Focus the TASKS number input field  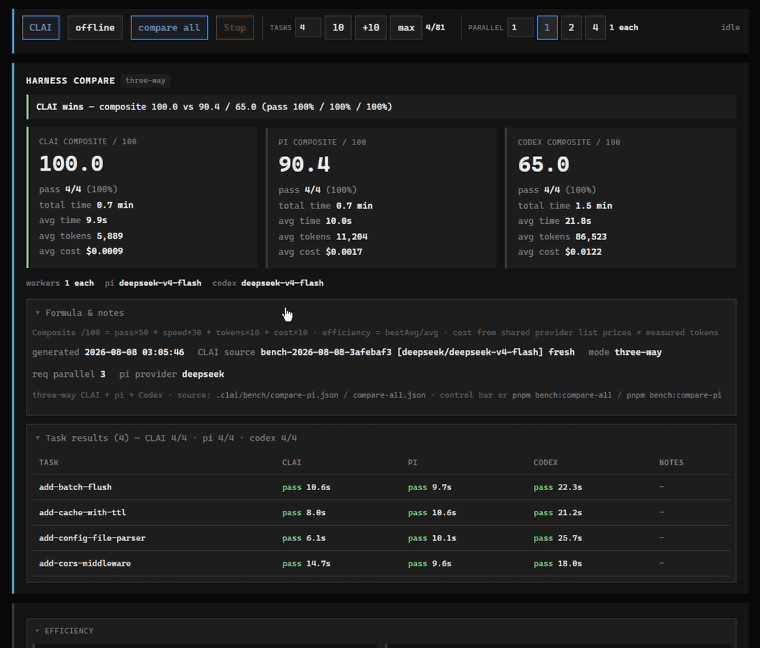(x=308, y=28)
